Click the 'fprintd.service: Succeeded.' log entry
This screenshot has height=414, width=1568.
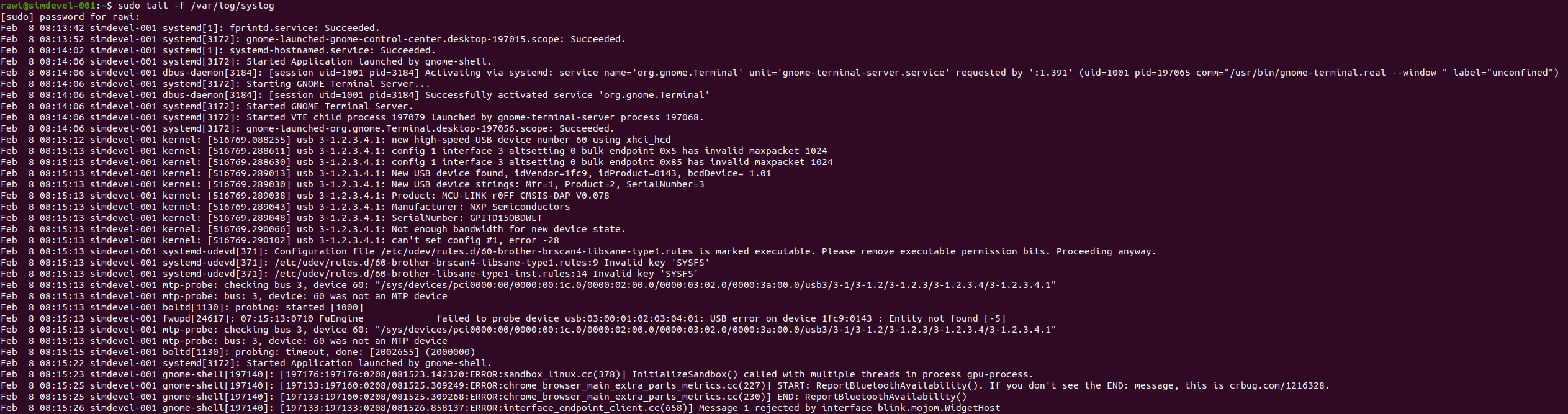point(304,28)
